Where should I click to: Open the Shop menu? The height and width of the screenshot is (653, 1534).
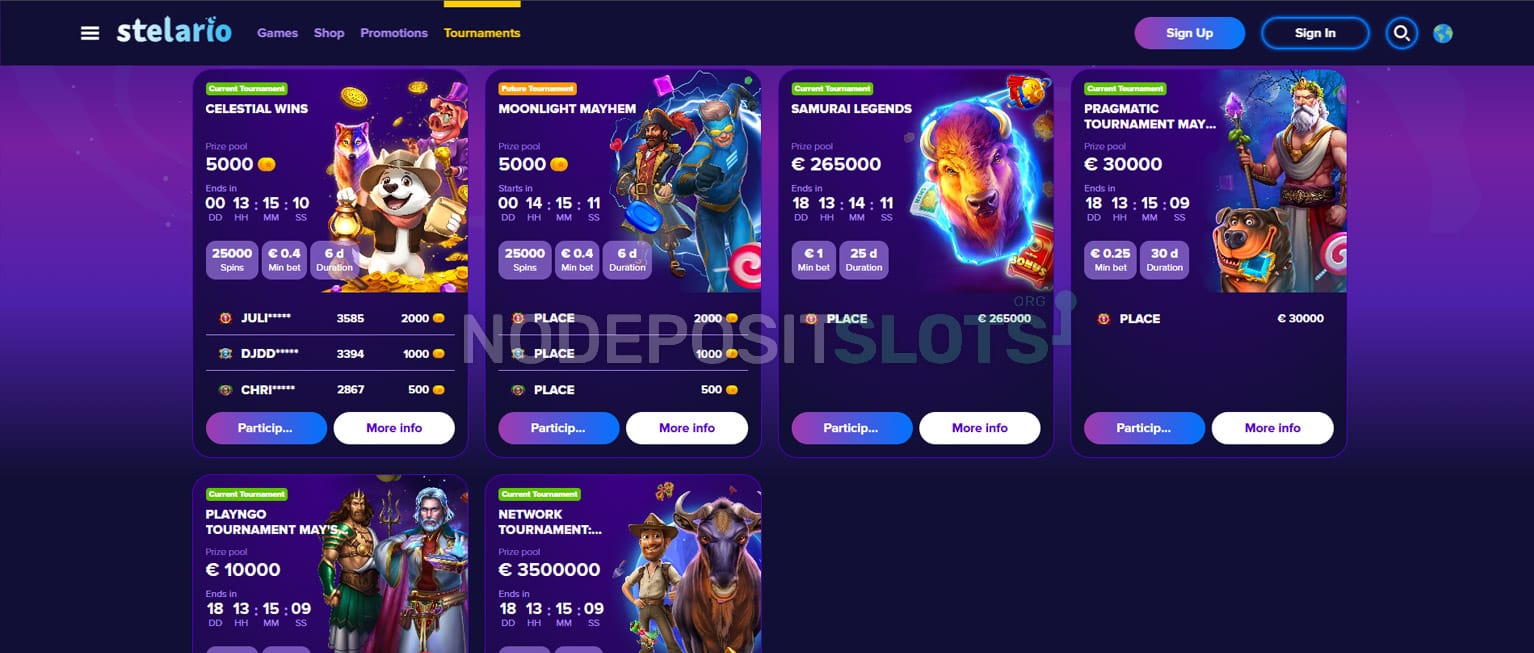click(x=329, y=33)
